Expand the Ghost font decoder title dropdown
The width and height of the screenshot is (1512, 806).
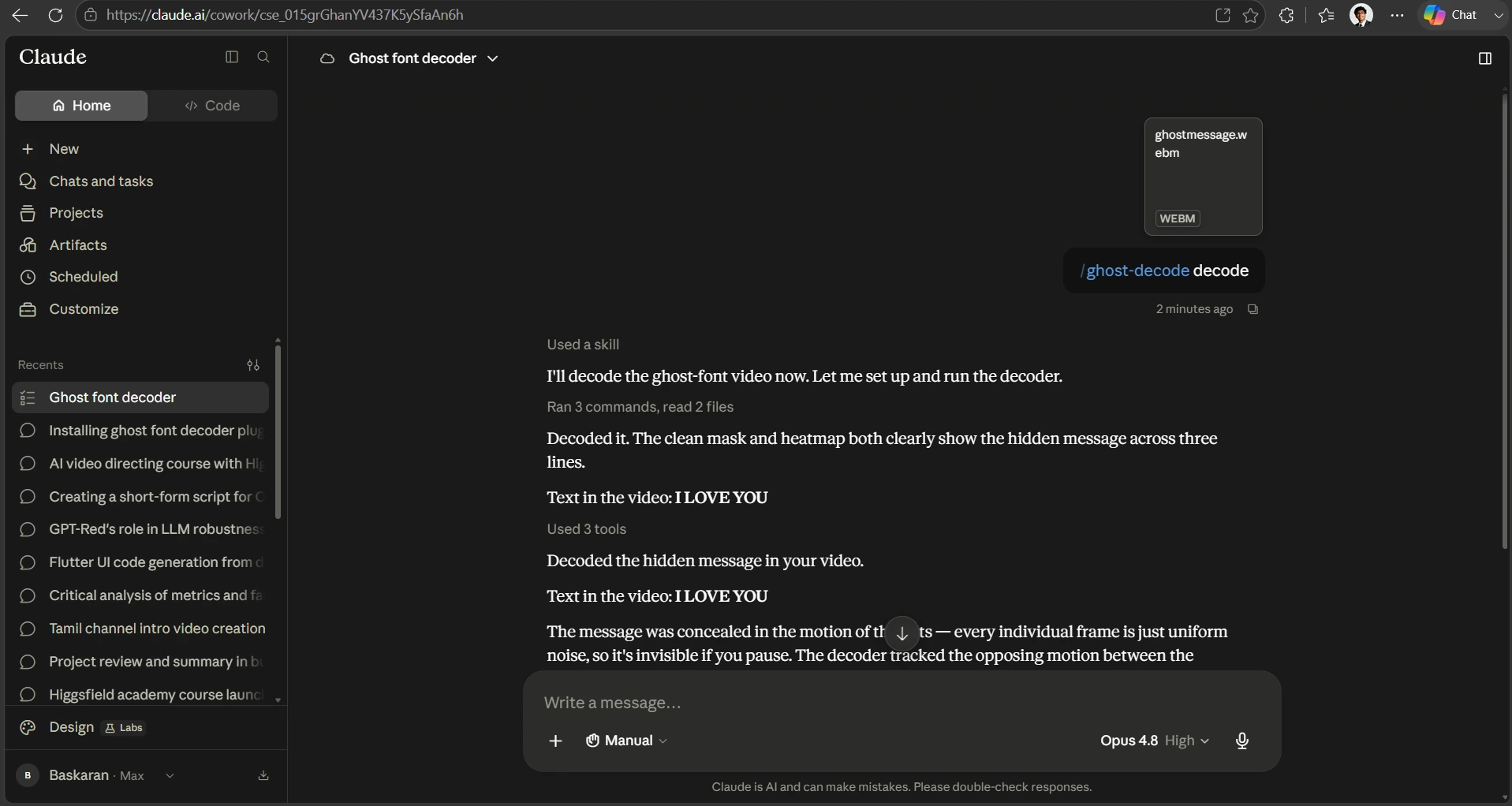click(493, 58)
